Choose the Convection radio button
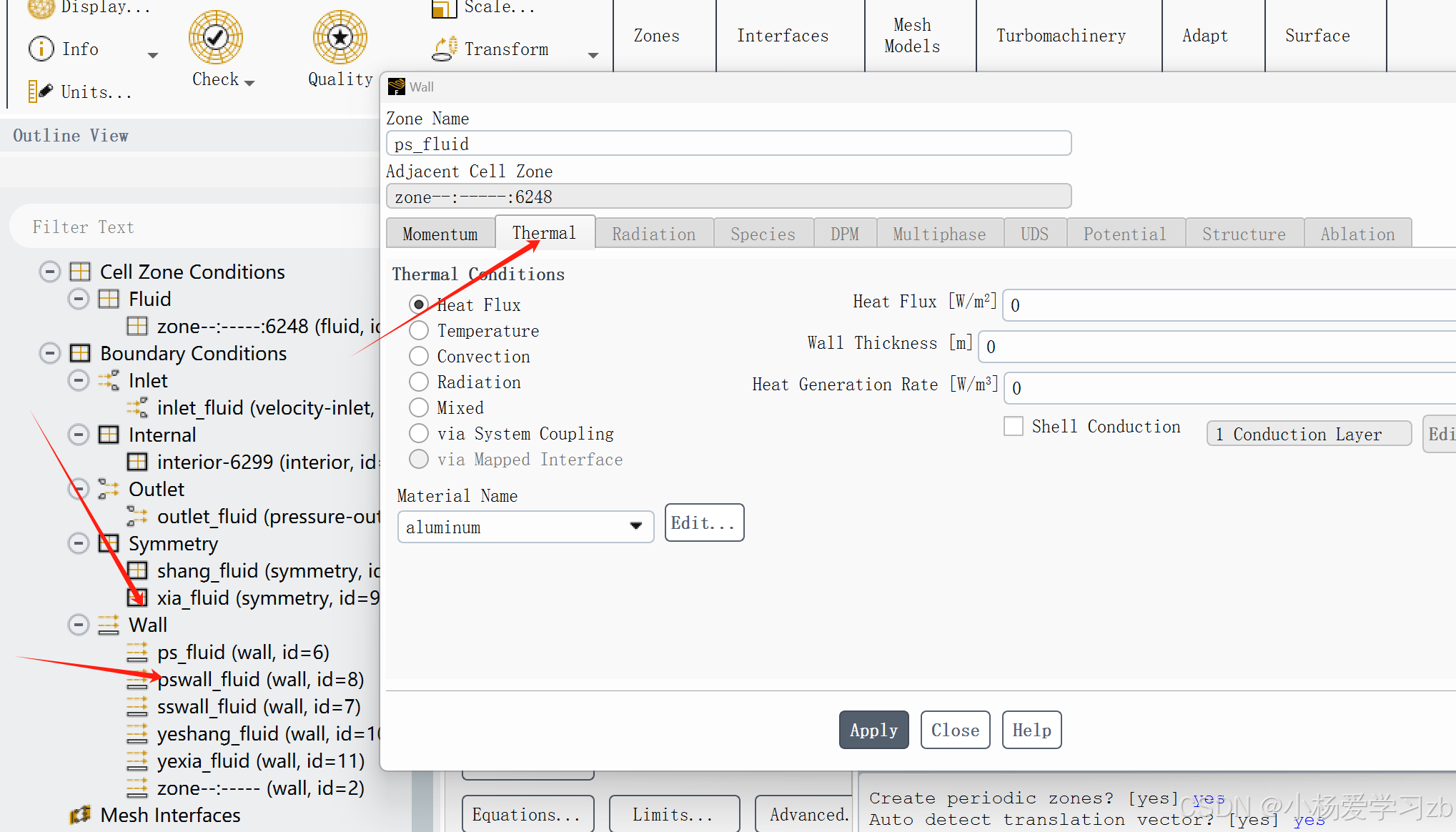The width and height of the screenshot is (1456, 832). 419,356
